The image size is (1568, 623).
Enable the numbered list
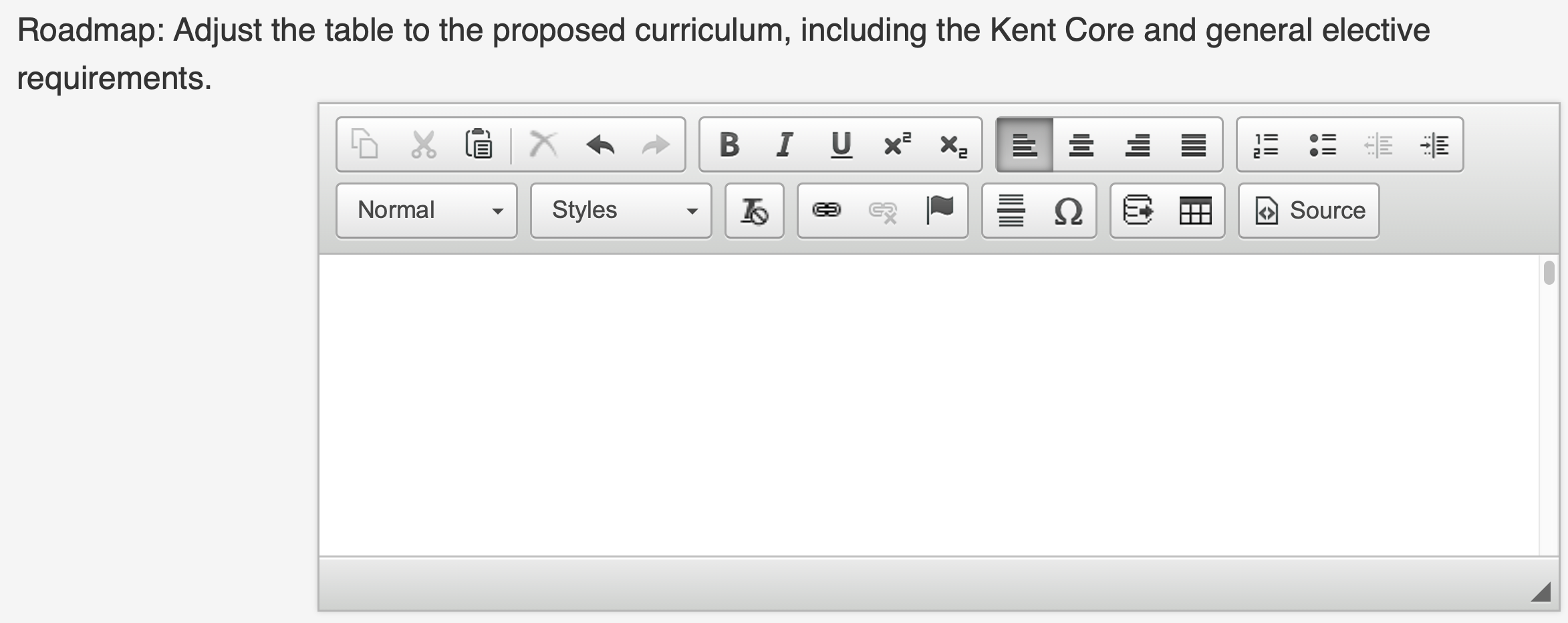pos(1267,144)
